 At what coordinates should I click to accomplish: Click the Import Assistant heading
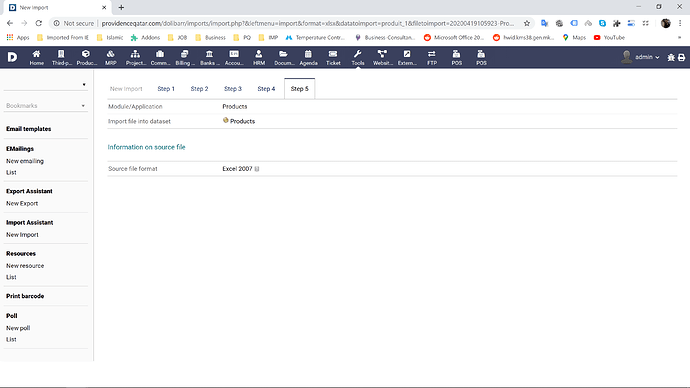29,223
